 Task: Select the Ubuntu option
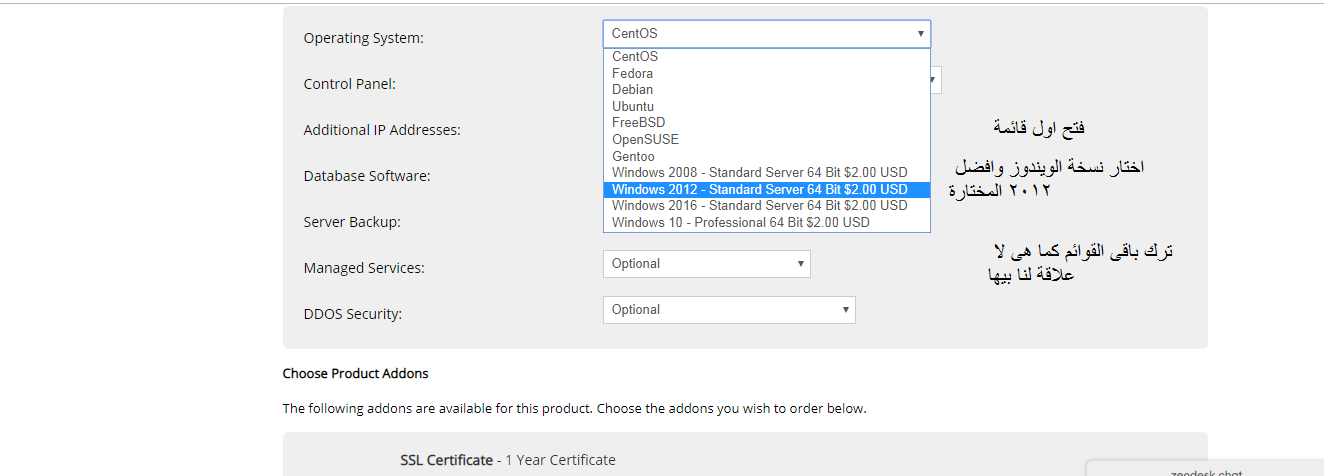coord(633,106)
